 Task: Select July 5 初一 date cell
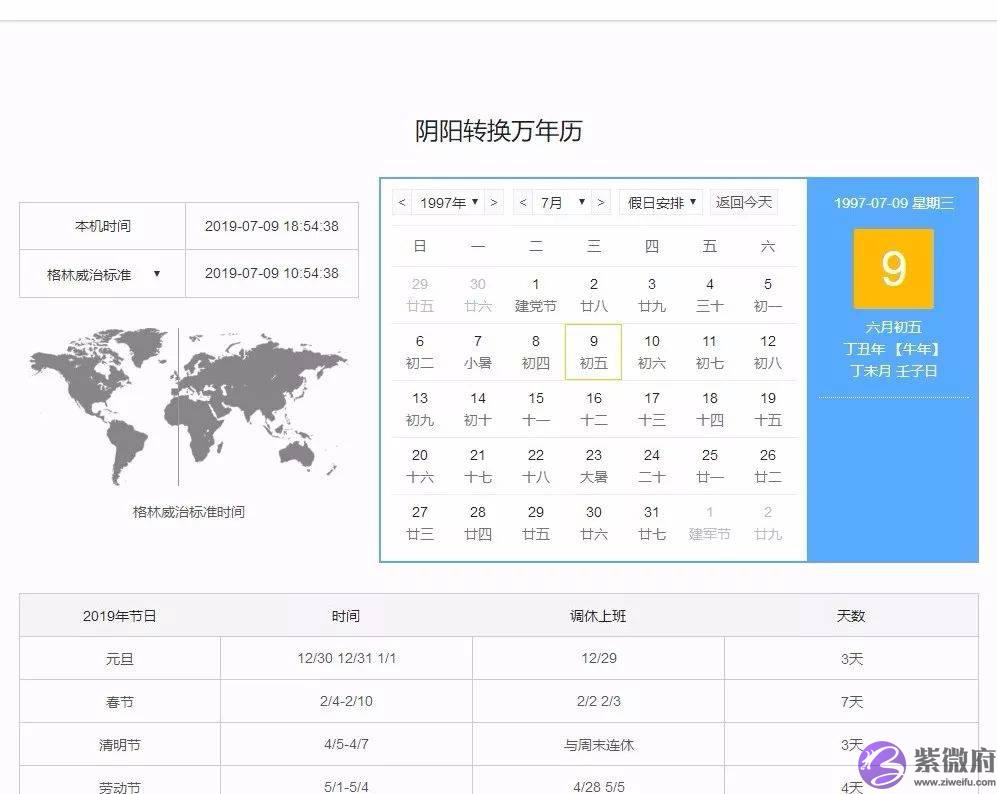pyautogui.click(x=767, y=295)
